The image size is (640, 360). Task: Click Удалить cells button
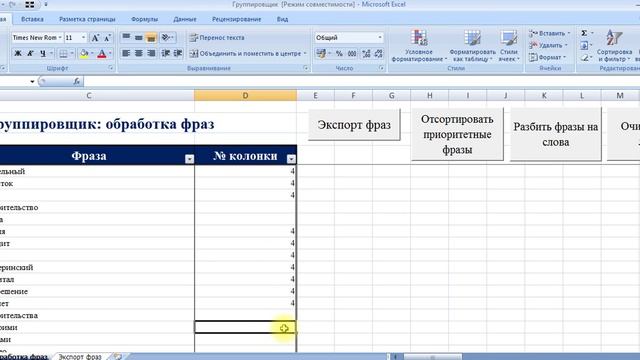click(x=548, y=45)
